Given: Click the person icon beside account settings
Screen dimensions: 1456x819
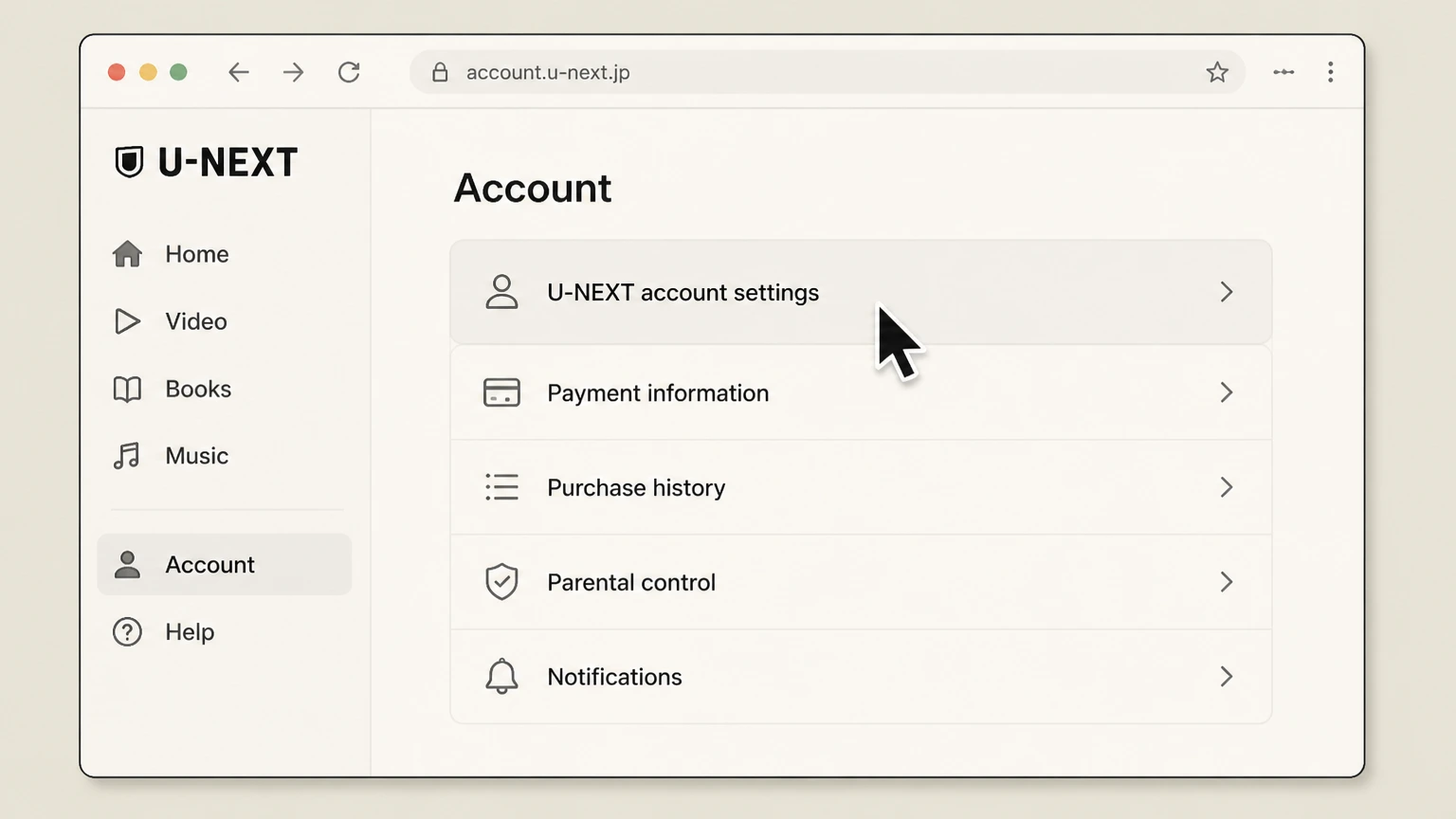Looking at the screenshot, I should click(x=501, y=292).
